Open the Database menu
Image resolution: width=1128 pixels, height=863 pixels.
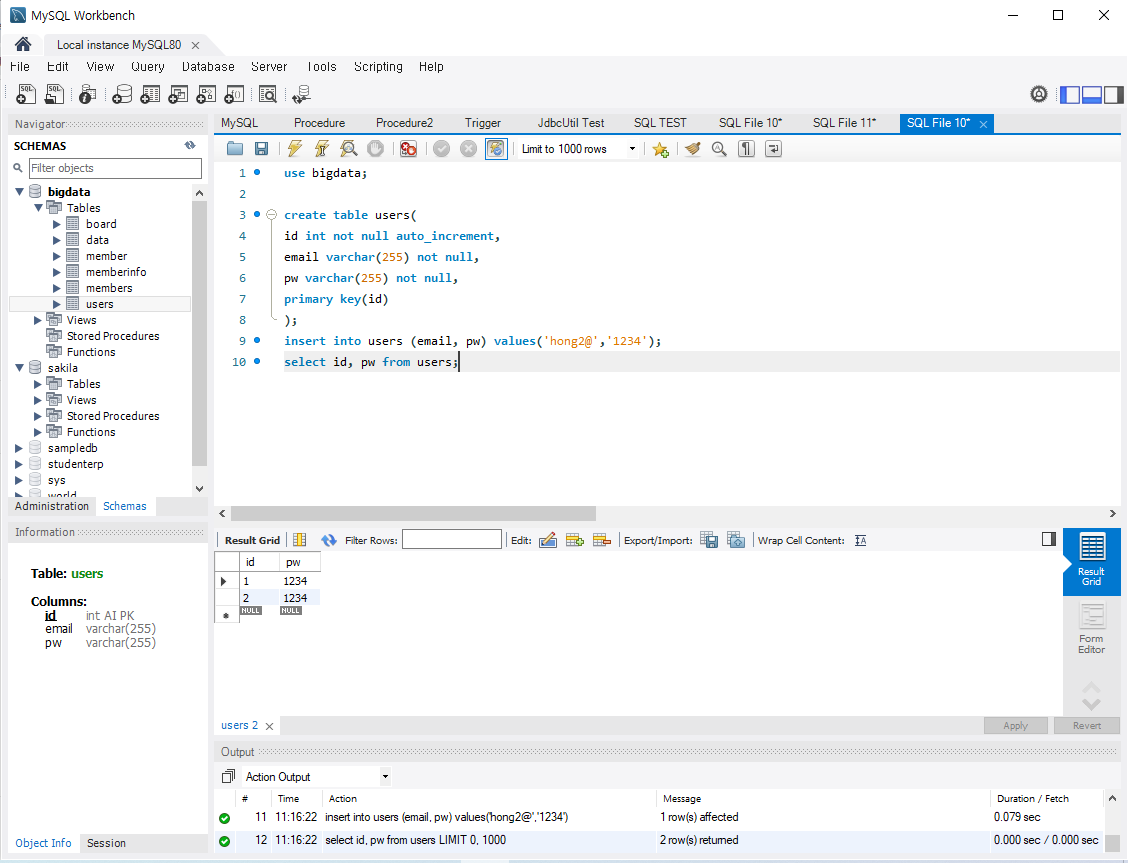coord(208,67)
